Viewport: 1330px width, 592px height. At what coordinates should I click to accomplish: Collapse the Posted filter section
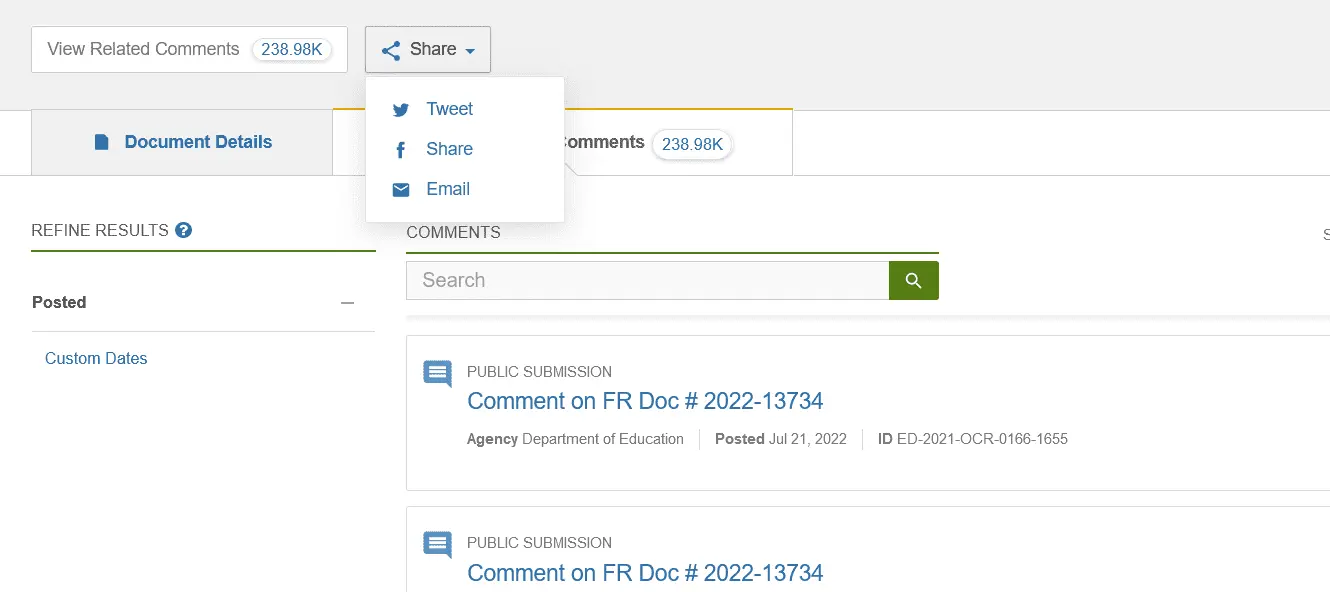tap(347, 303)
